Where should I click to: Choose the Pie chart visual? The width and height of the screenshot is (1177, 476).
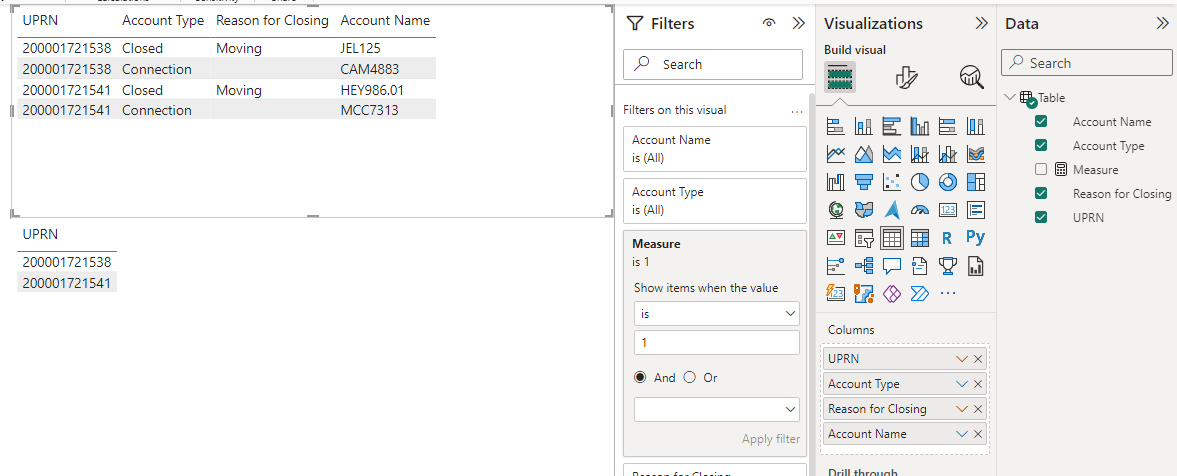pyautogui.click(x=920, y=182)
